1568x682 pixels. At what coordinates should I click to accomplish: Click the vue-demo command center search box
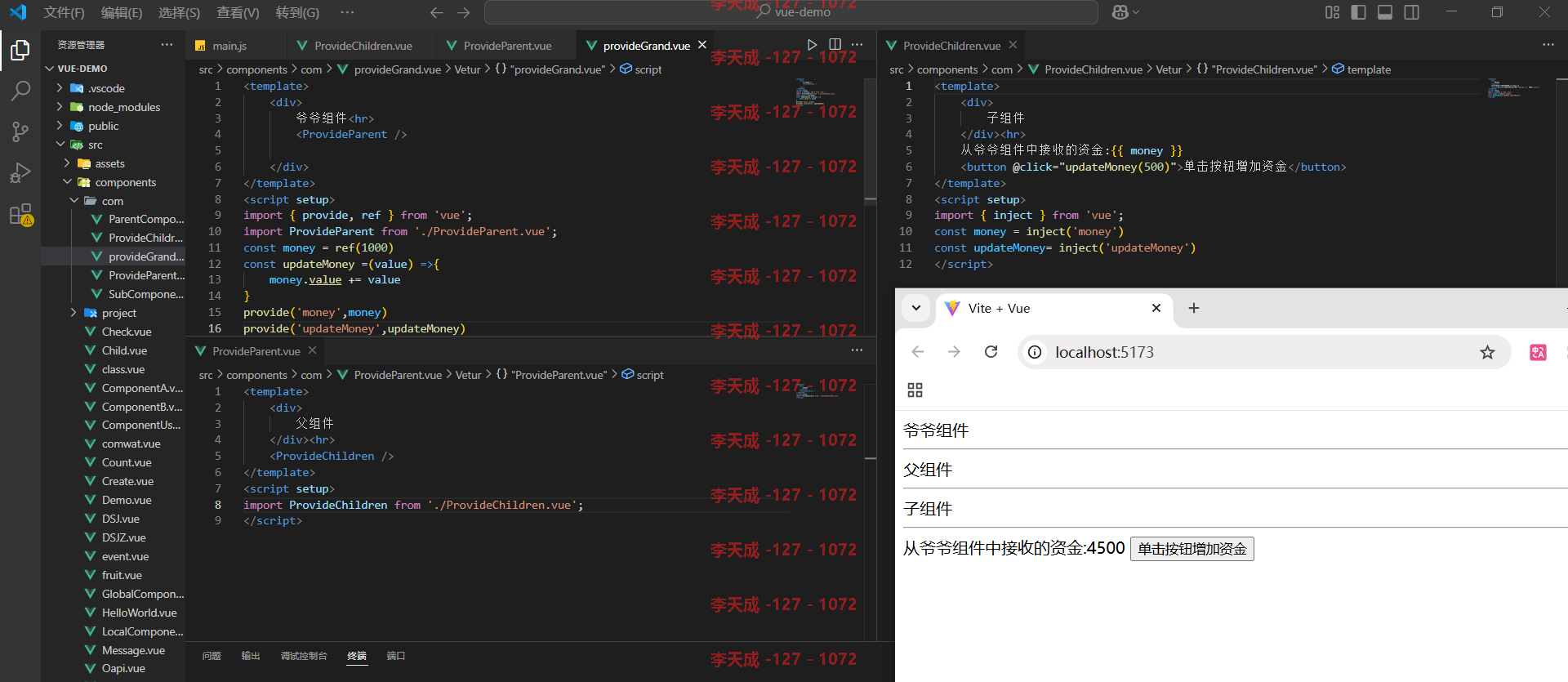[x=791, y=12]
